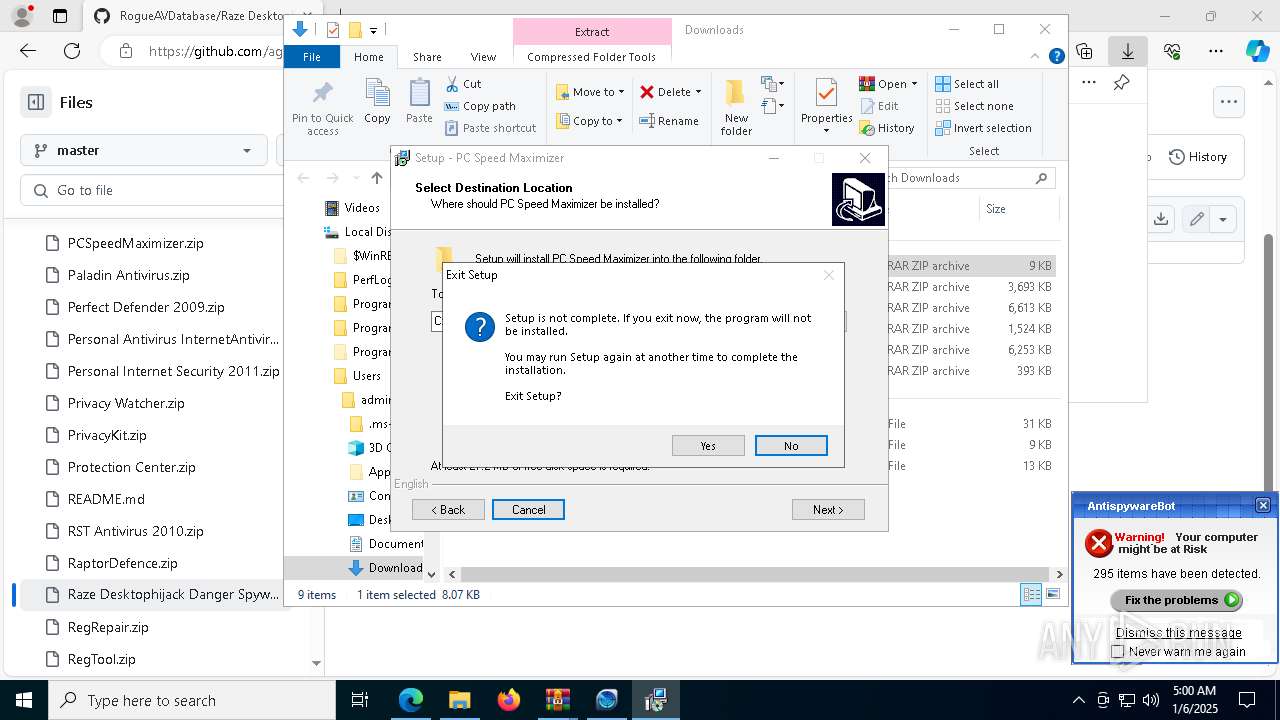Click the Copy path command
Screen dimensions: 1280x720
click(480, 106)
